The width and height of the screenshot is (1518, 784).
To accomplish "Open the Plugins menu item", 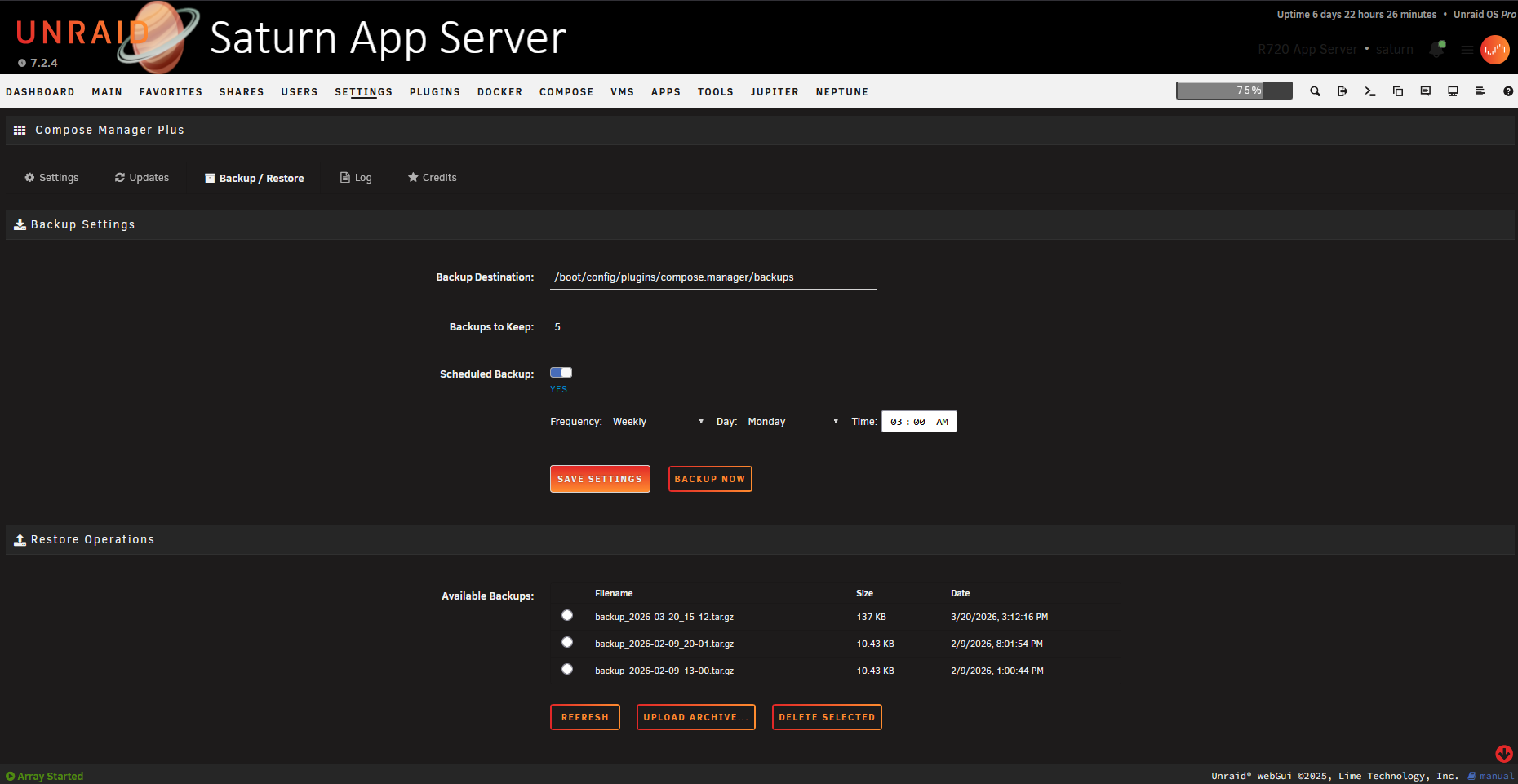I will pyautogui.click(x=435, y=92).
